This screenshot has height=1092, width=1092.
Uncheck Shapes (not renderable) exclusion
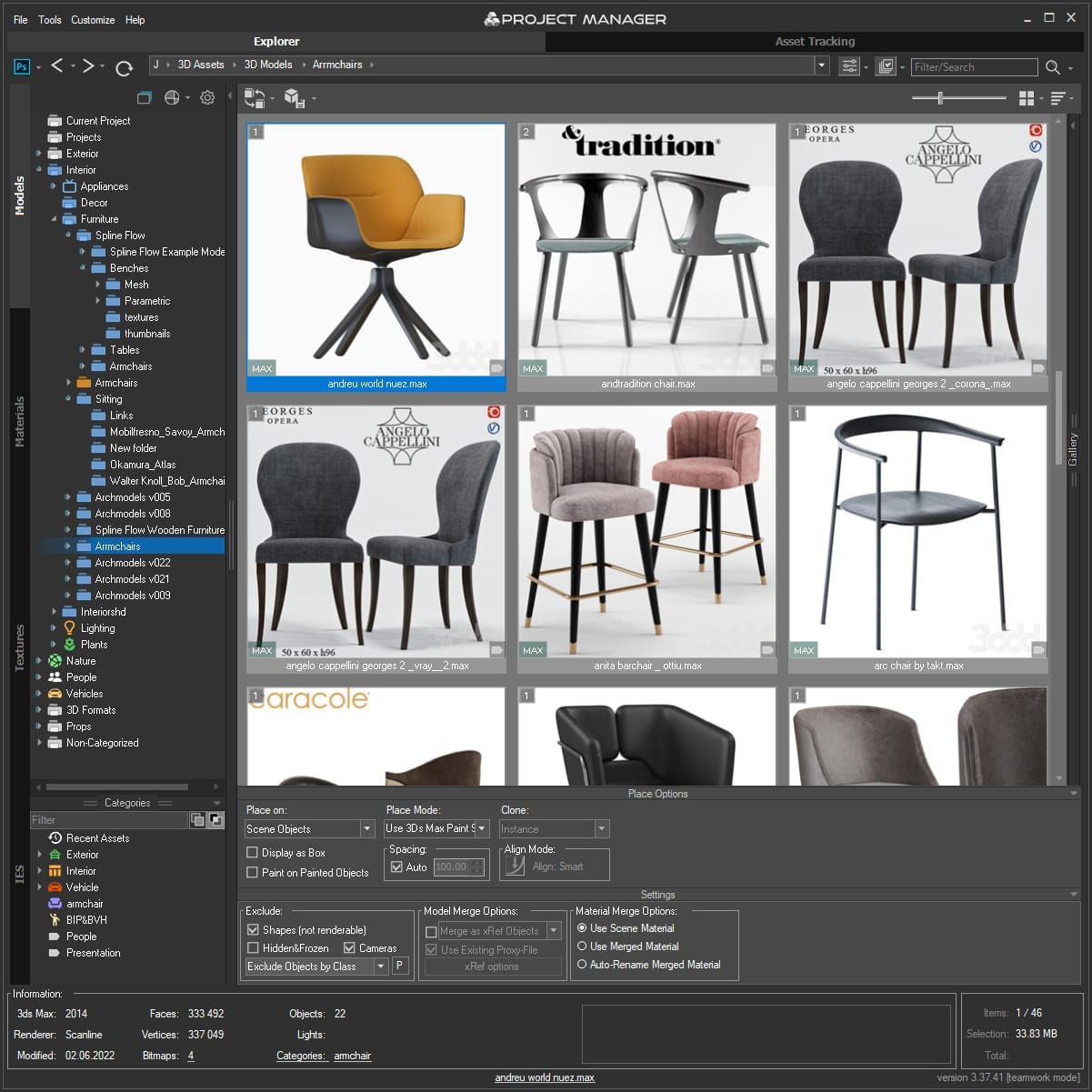253,929
